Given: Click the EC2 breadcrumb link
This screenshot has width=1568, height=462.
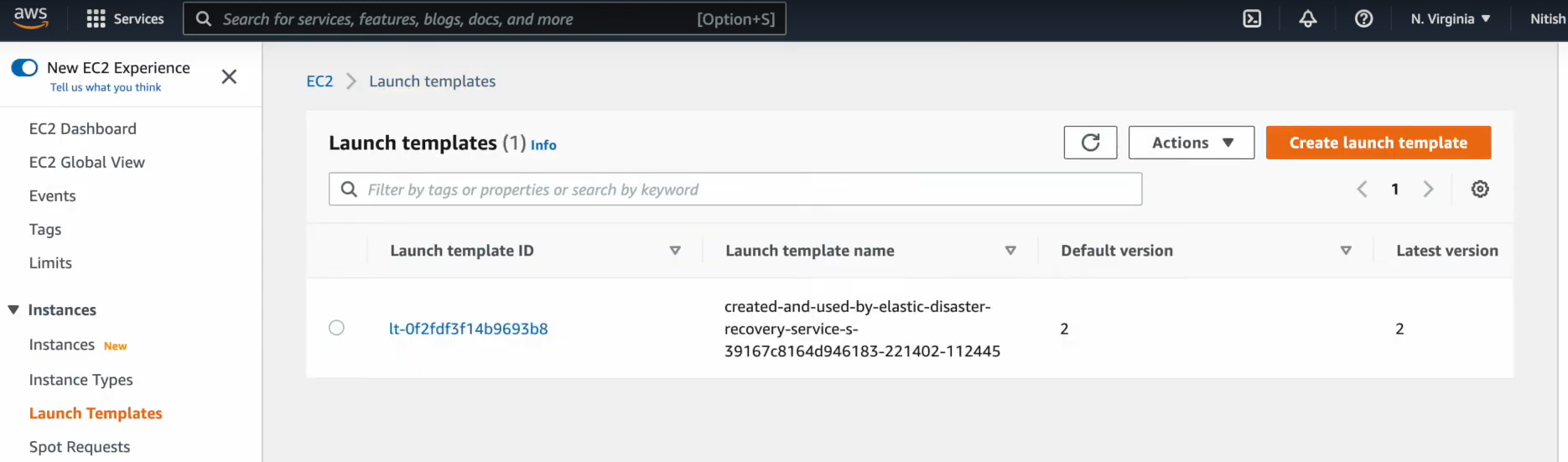Looking at the screenshot, I should click(319, 81).
